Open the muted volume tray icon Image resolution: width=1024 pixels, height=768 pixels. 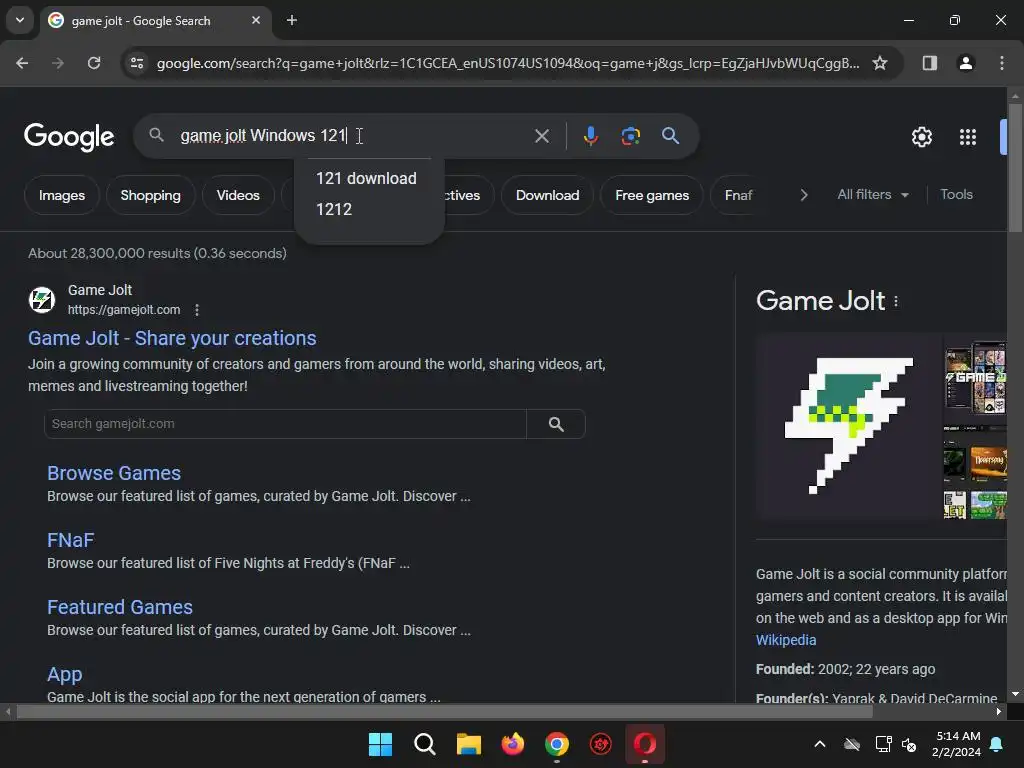point(908,744)
